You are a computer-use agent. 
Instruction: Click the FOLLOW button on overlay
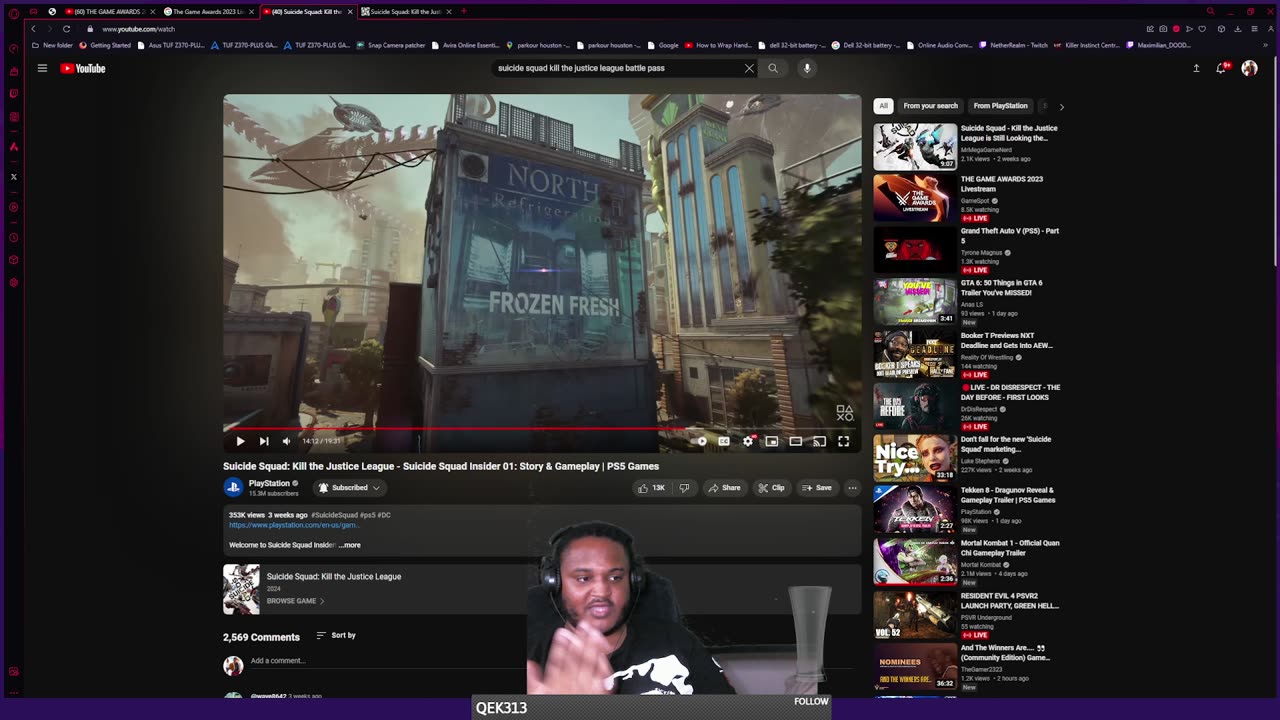(x=811, y=702)
